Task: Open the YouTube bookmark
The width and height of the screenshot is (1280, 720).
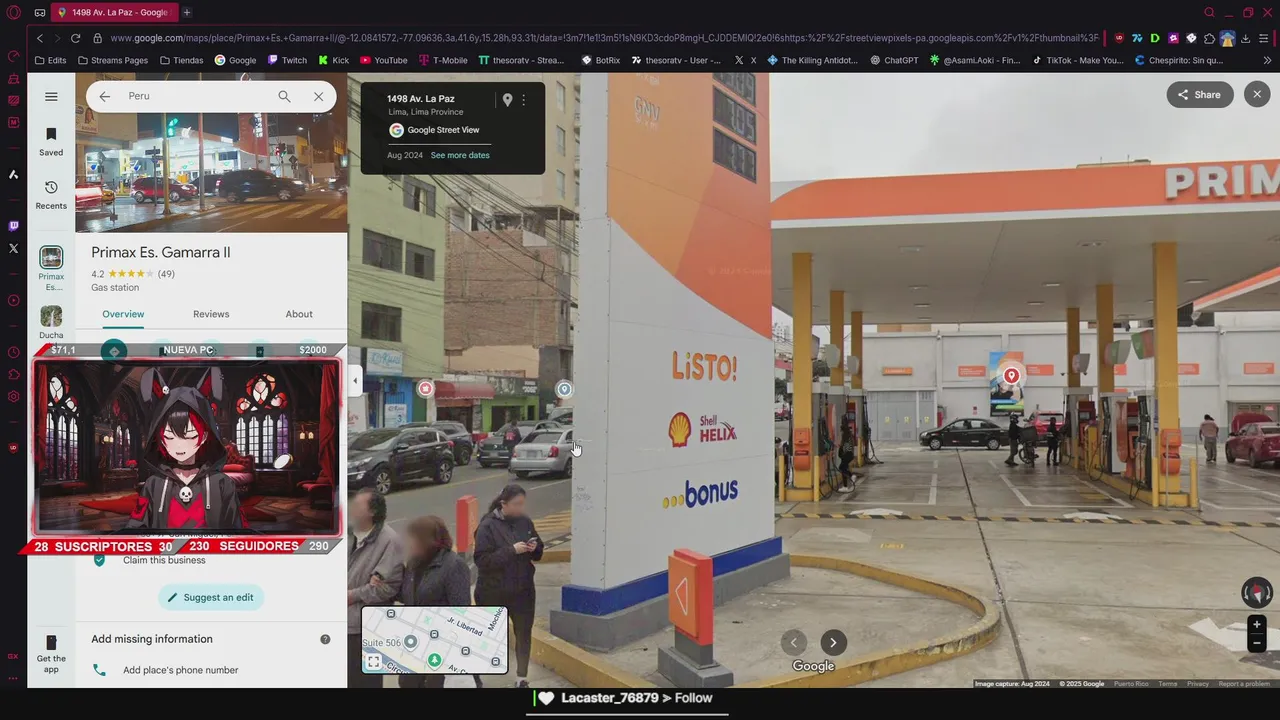Action: pos(383,60)
